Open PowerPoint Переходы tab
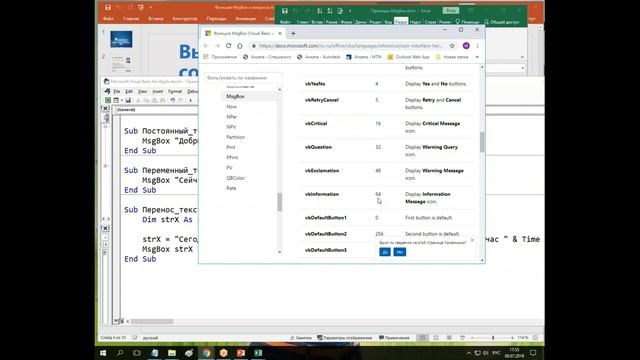 [216, 19]
